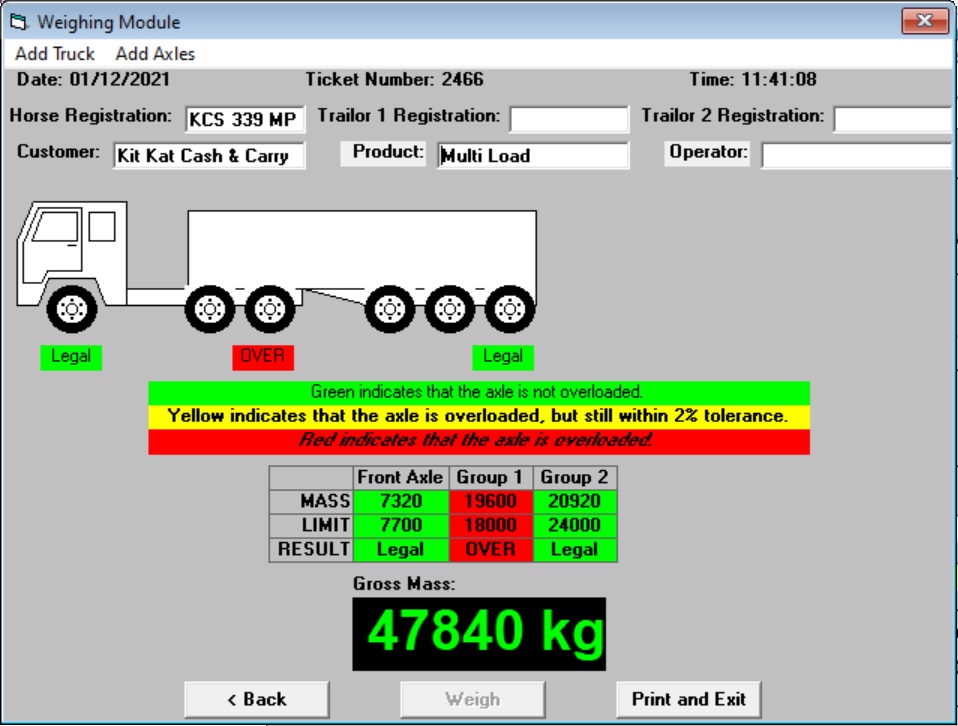Viewport: 958px width, 726px height.
Task: Click the truck diagram image
Action: pos(277,267)
